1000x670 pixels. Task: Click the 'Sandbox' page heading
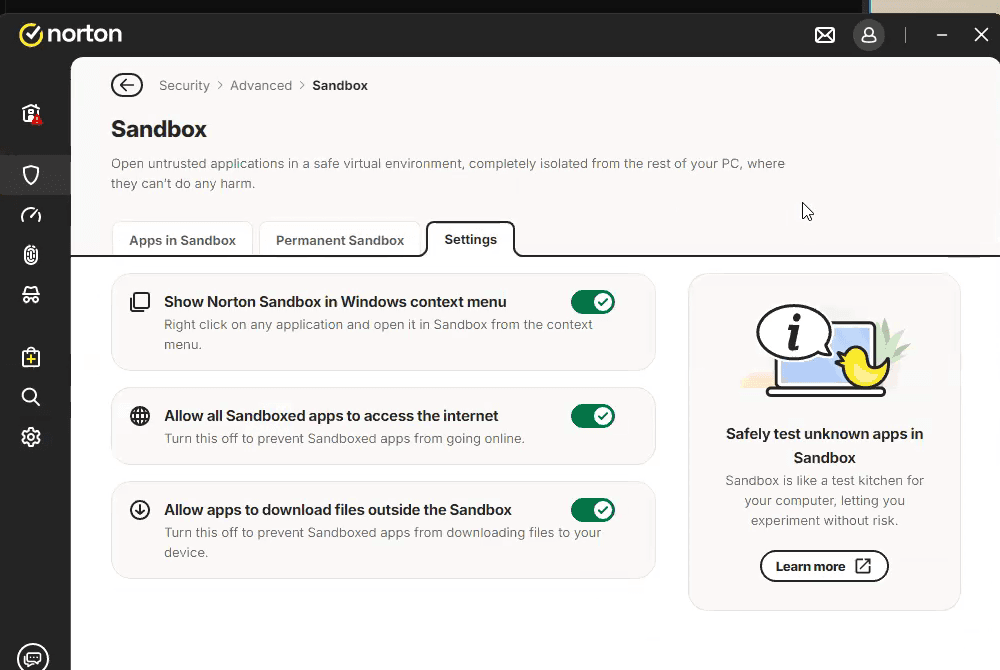159,129
